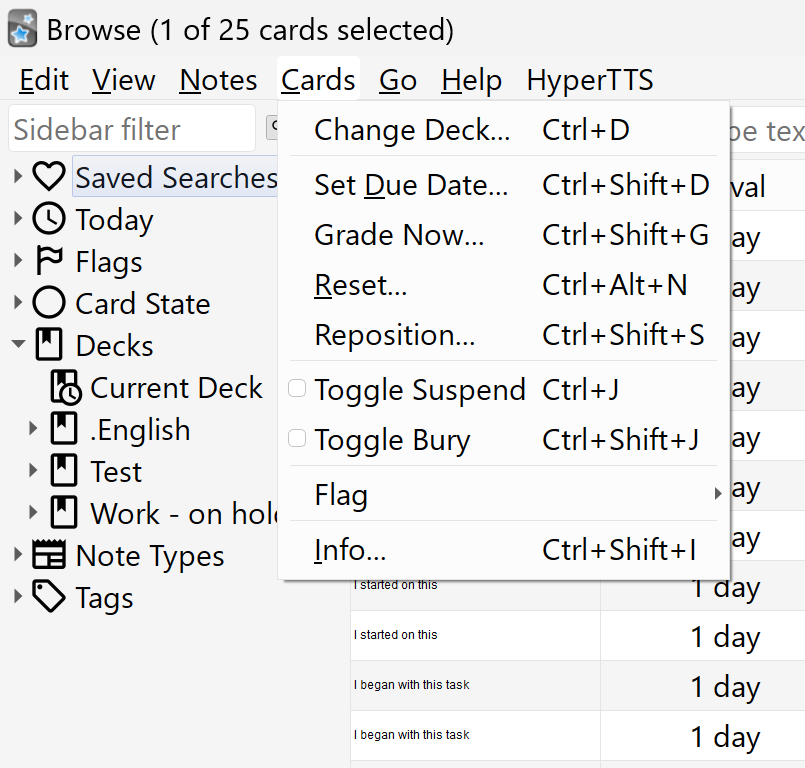This screenshot has width=805, height=768.
Task: Click the Flags flag icon
Action: click(49, 262)
